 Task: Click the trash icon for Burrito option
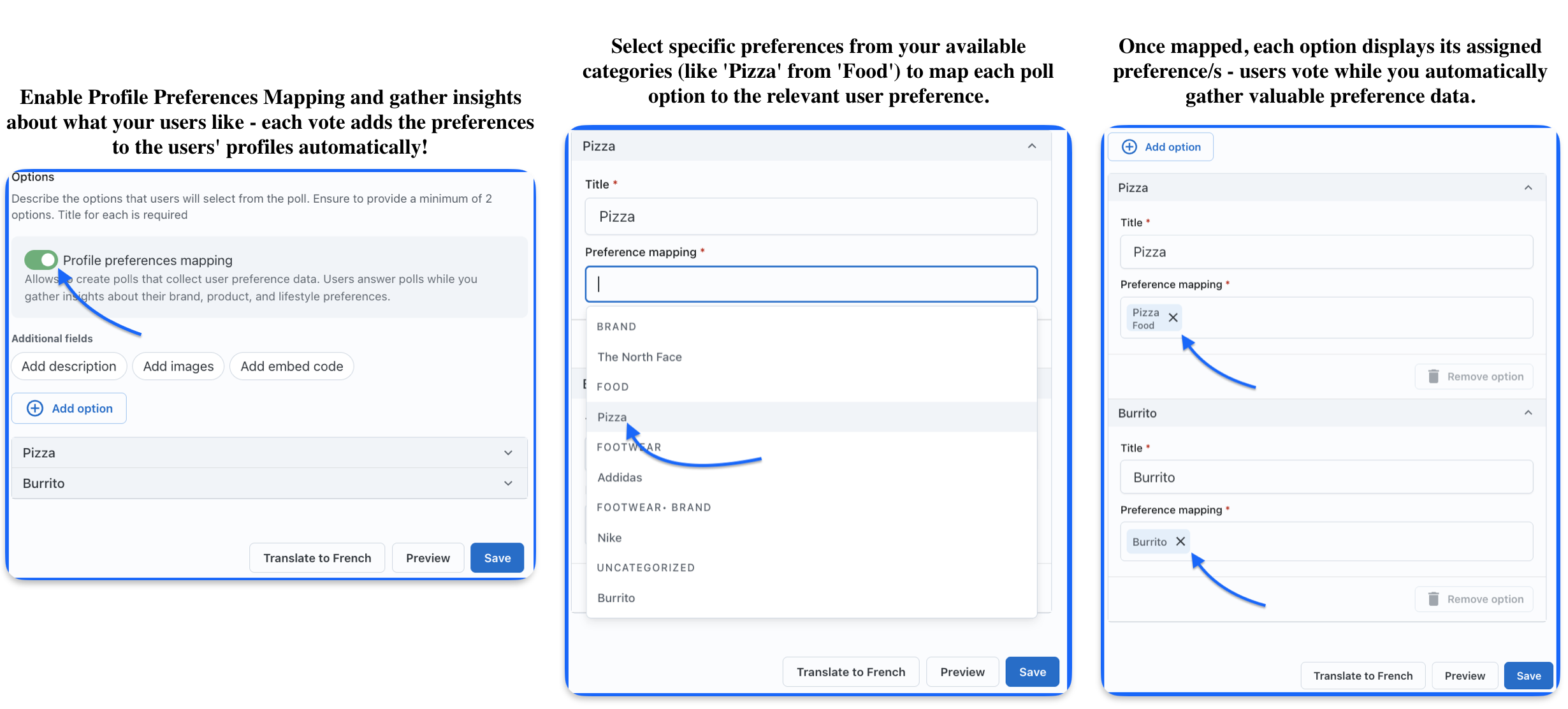pos(1434,599)
